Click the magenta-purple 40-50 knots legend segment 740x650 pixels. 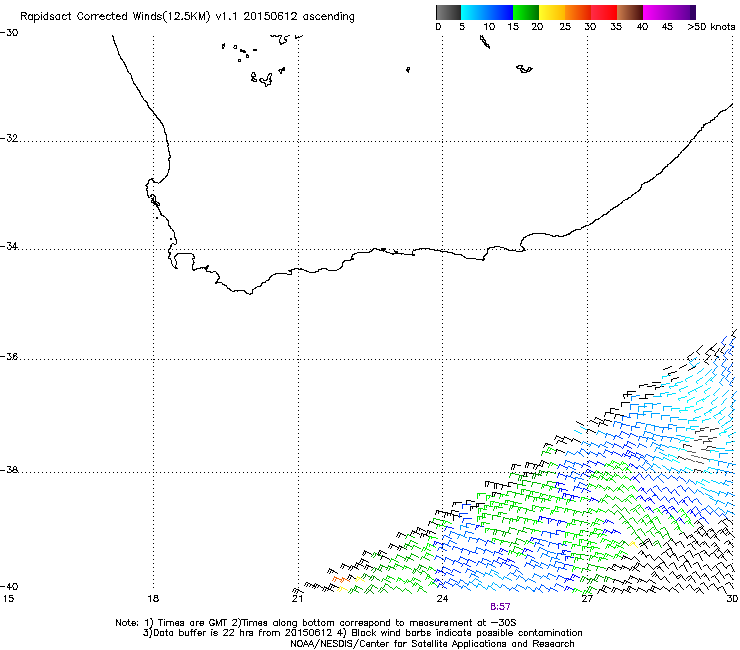tap(669, 12)
